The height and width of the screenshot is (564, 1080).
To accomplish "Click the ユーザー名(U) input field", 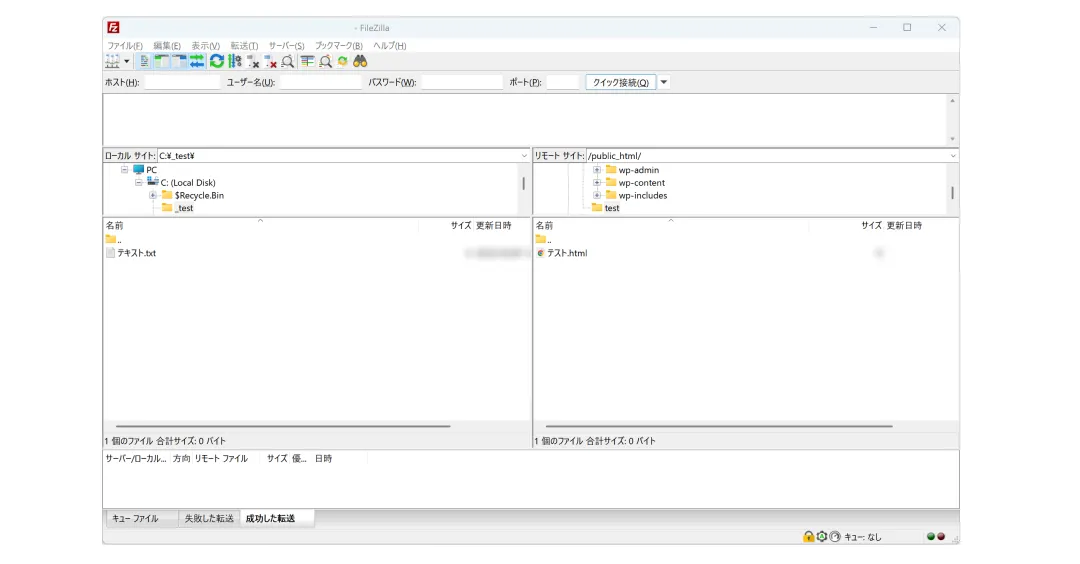I will tap(320, 82).
